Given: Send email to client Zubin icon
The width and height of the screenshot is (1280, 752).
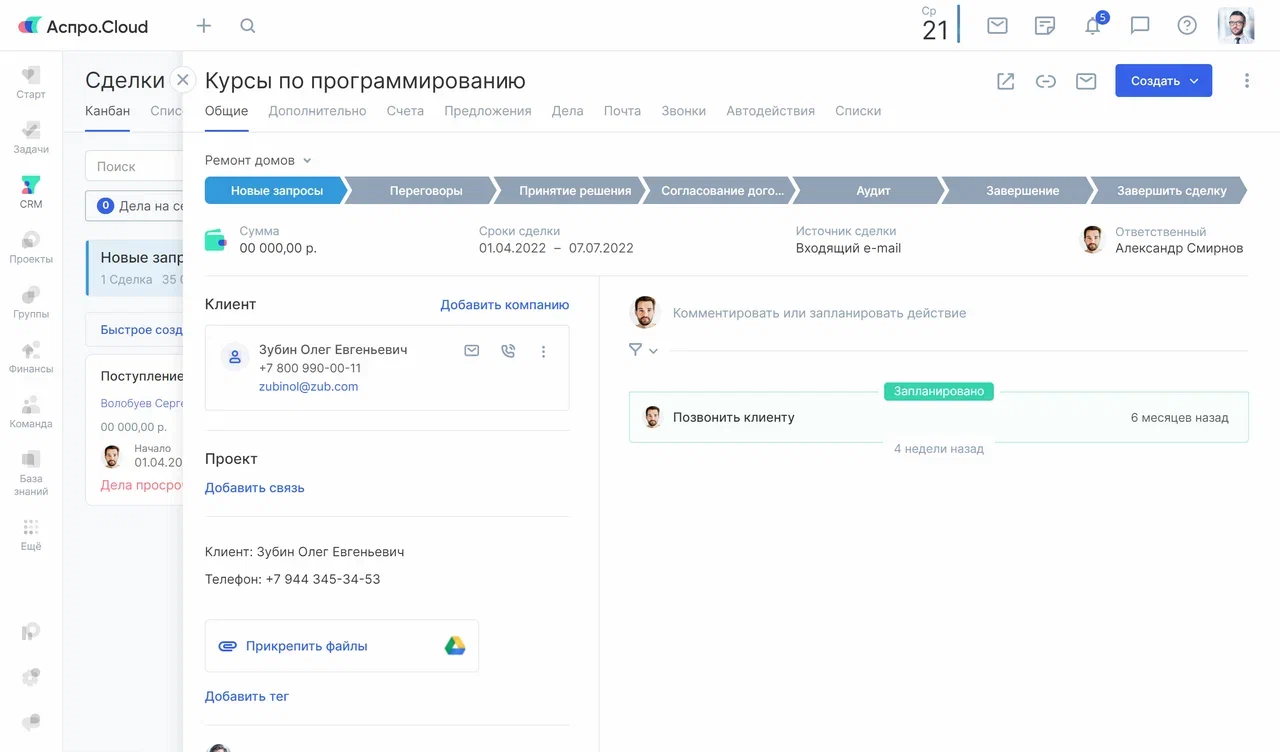Looking at the screenshot, I should pyautogui.click(x=472, y=351).
